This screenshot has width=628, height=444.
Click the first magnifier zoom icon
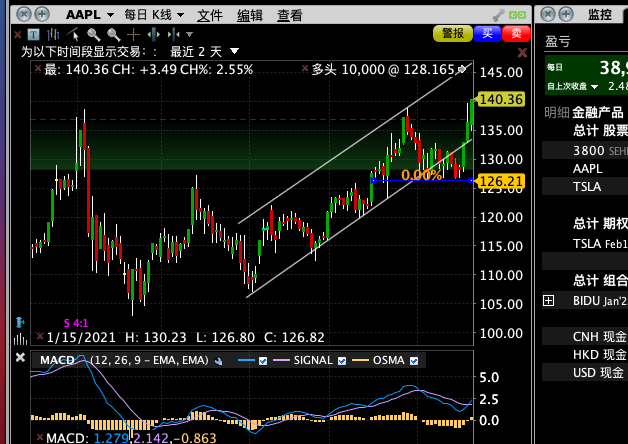coord(94,35)
